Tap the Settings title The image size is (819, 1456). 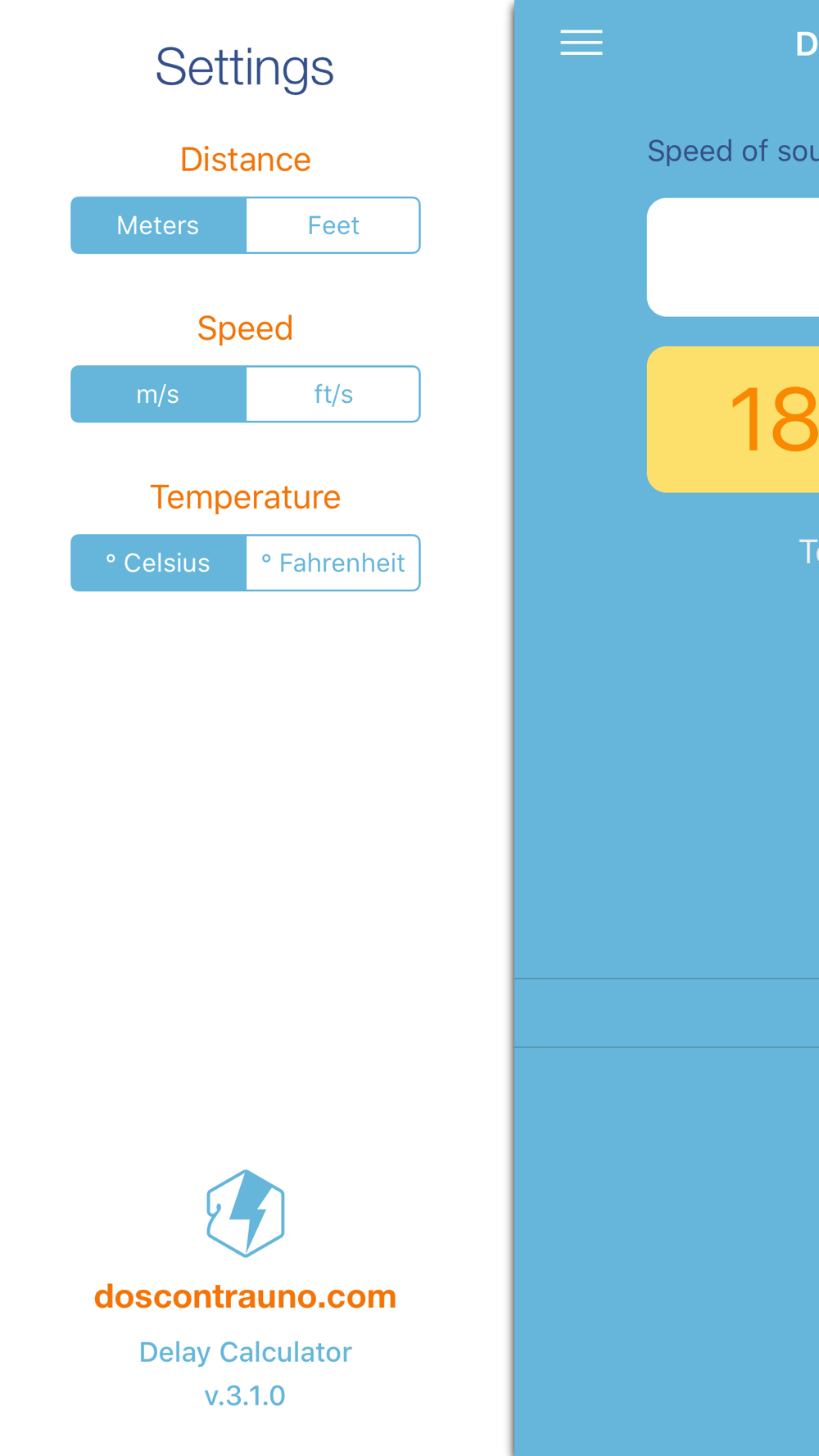(245, 67)
